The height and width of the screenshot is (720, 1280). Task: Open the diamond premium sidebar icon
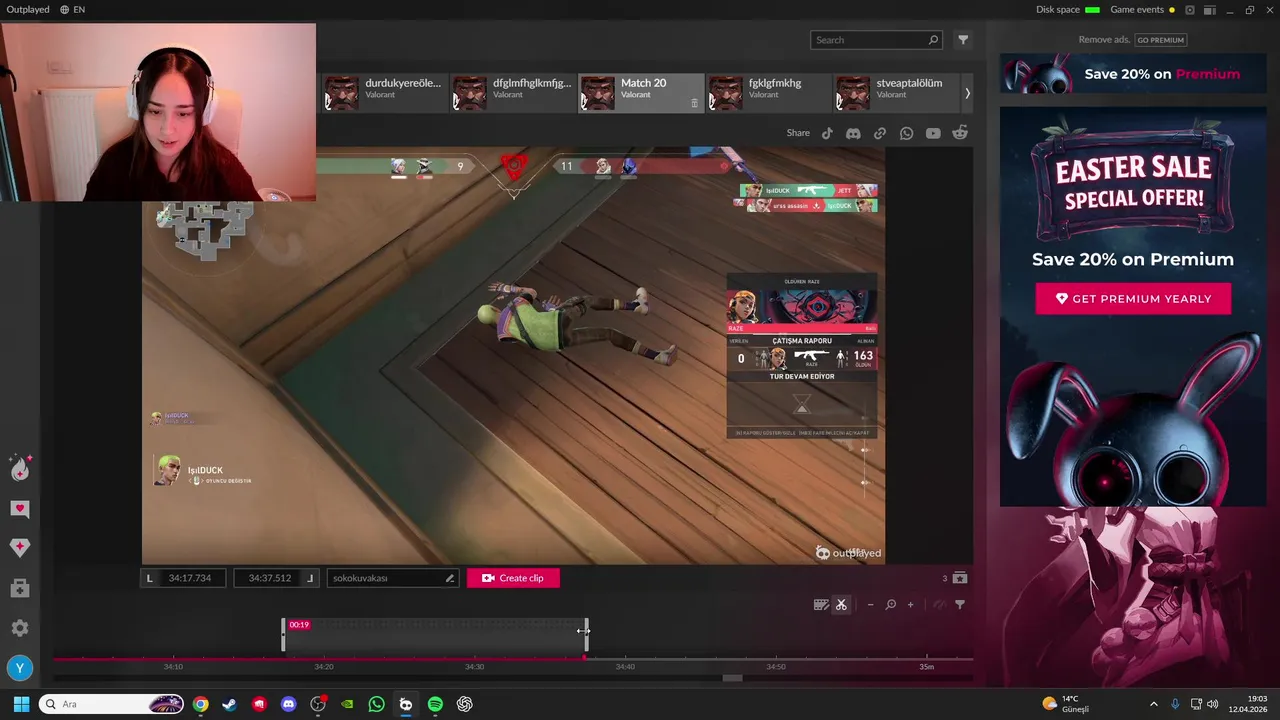coord(20,547)
